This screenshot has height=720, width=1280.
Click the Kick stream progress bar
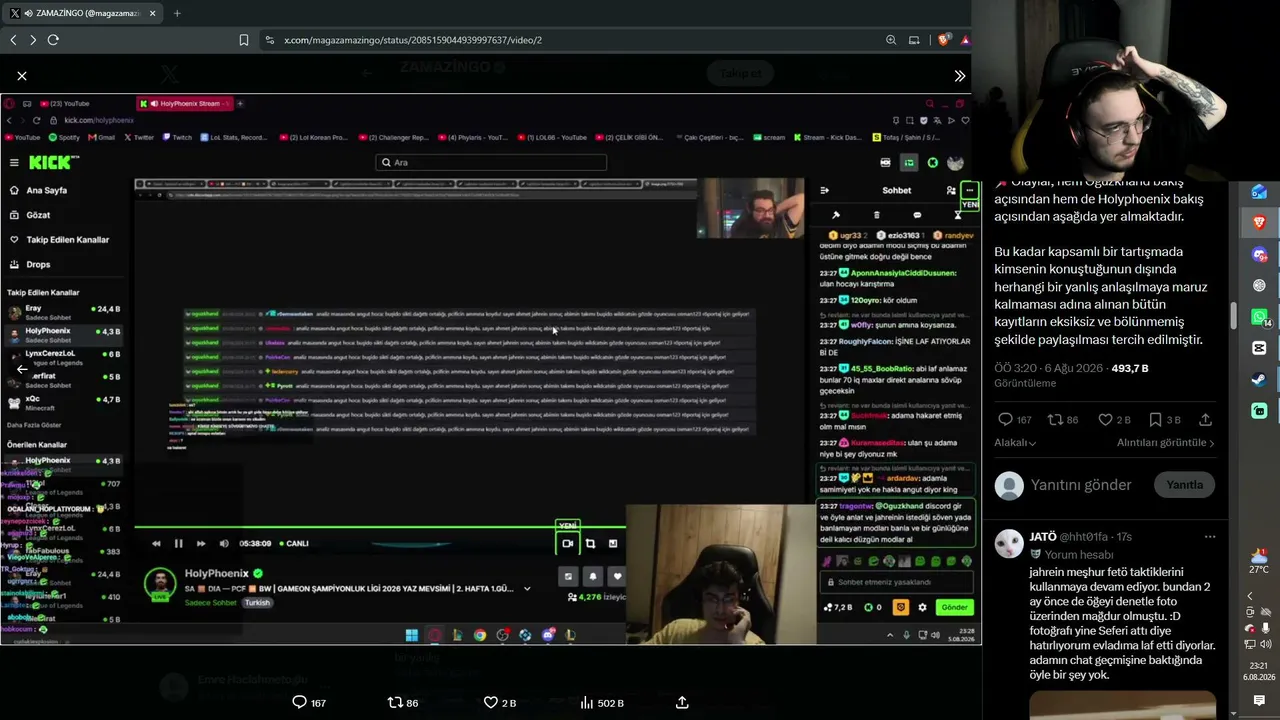tap(380, 527)
